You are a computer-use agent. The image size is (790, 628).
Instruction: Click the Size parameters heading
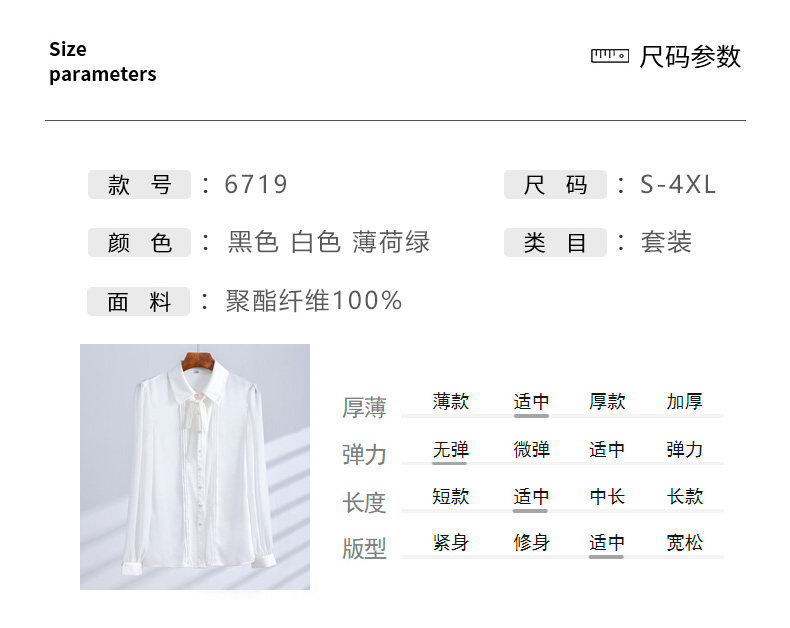[103, 61]
